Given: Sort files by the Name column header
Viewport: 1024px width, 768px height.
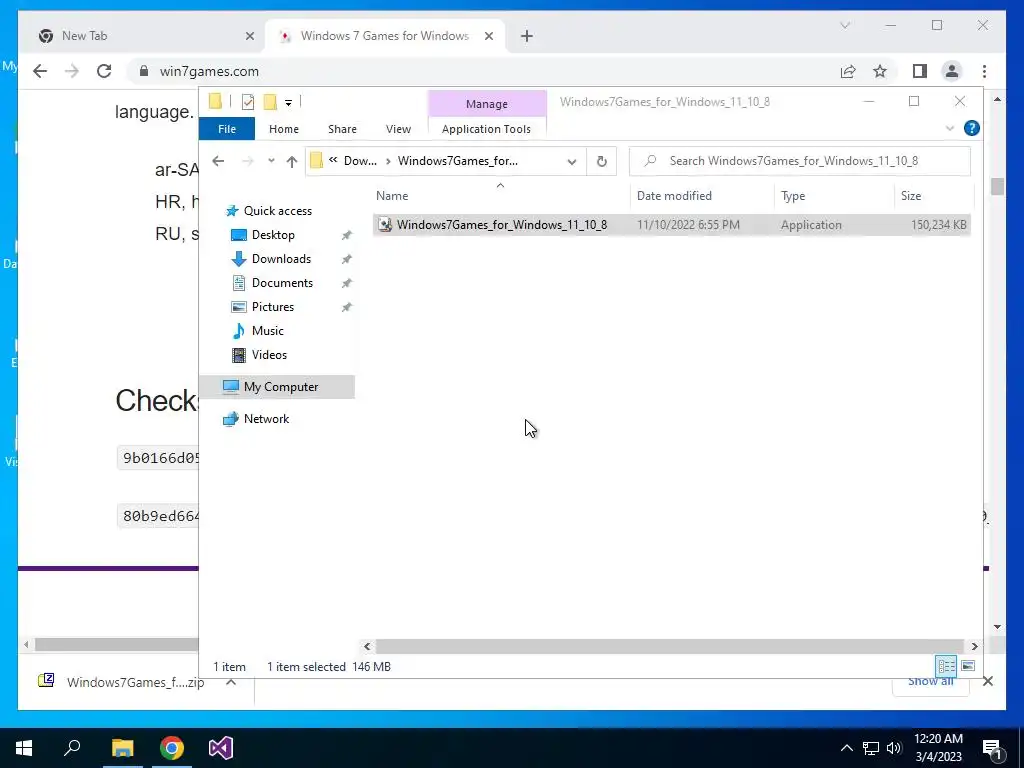Looking at the screenshot, I should click(392, 196).
